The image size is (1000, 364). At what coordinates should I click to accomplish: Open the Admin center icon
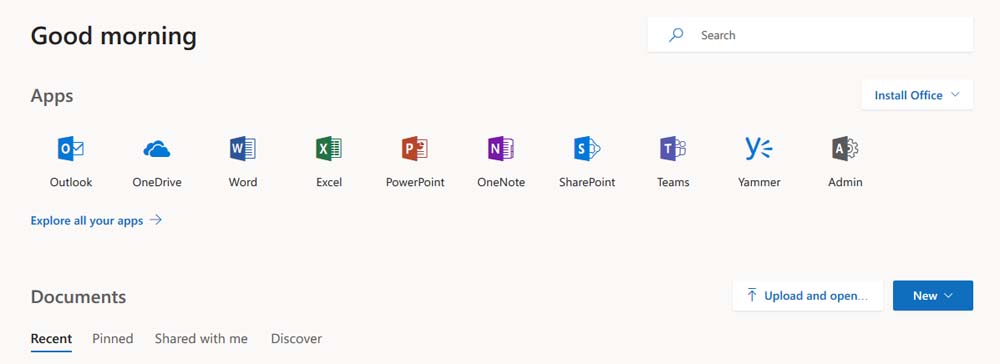tap(845, 149)
